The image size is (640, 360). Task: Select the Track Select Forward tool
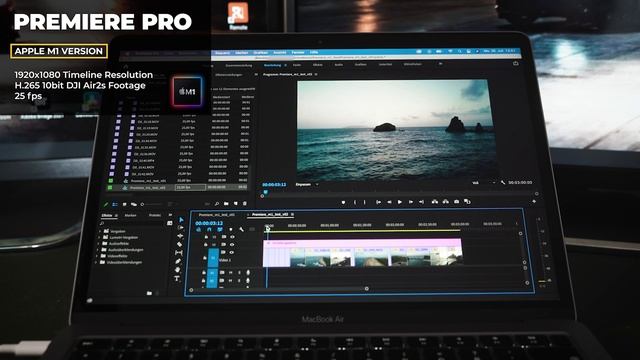(180, 228)
